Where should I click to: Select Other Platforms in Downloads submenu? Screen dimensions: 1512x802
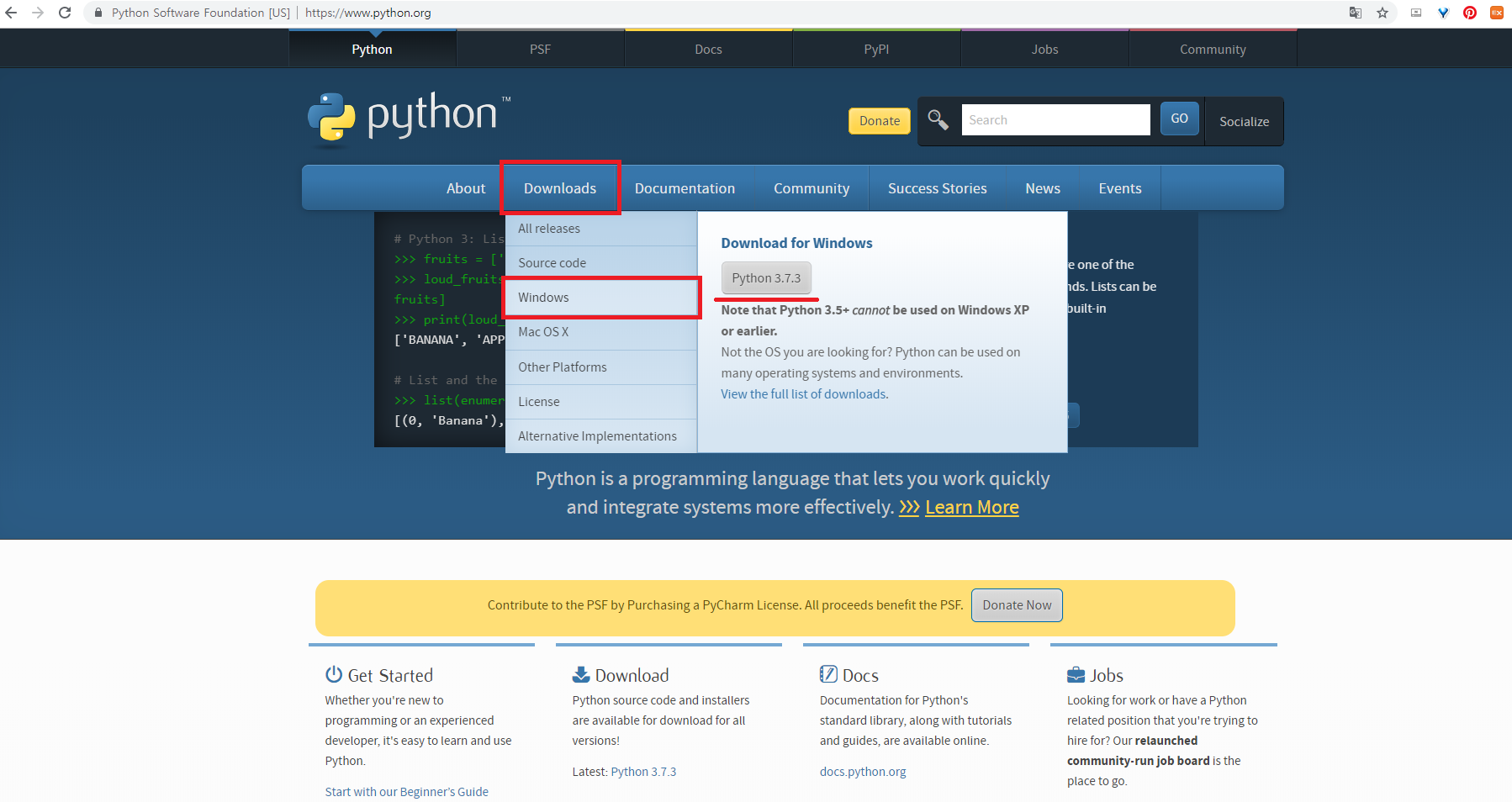click(601, 367)
